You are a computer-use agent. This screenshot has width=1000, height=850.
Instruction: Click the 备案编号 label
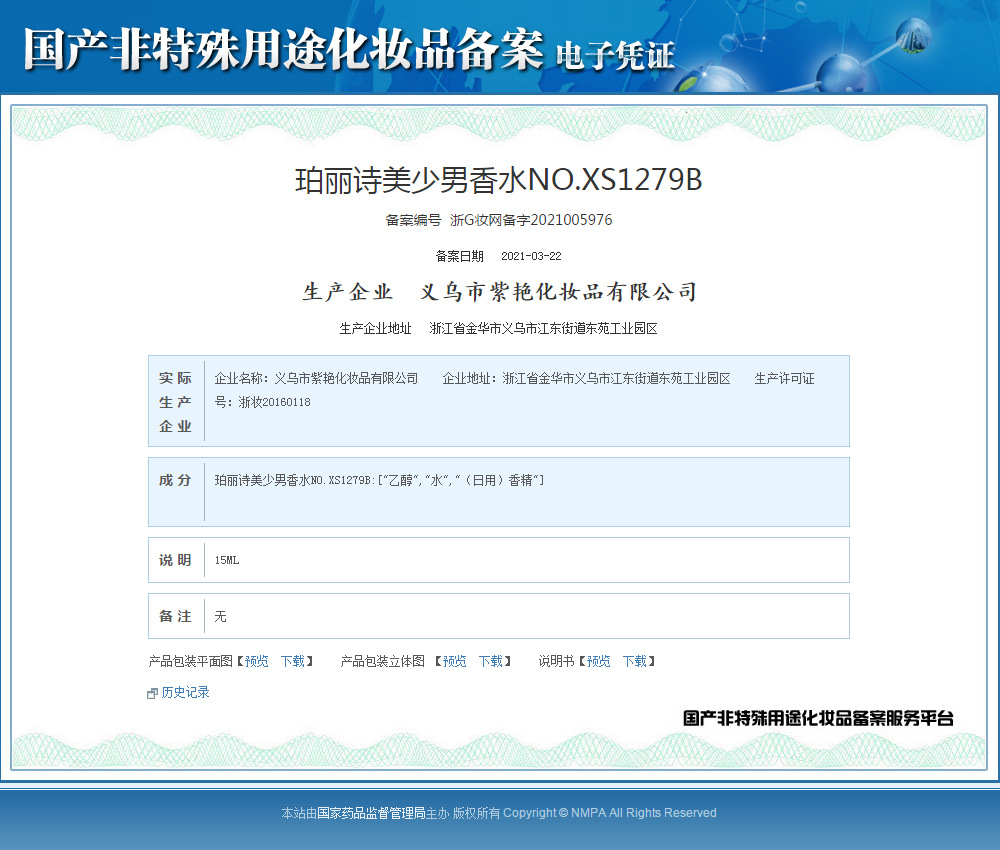point(413,220)
